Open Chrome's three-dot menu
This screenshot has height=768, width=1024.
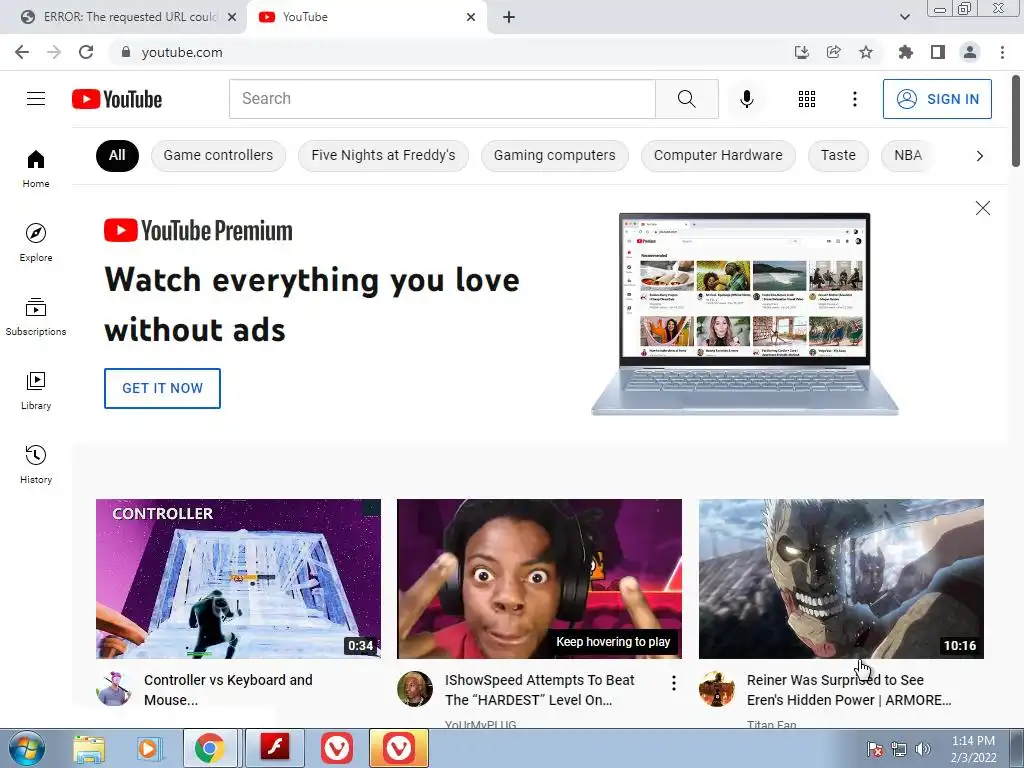click(1002, 52)
